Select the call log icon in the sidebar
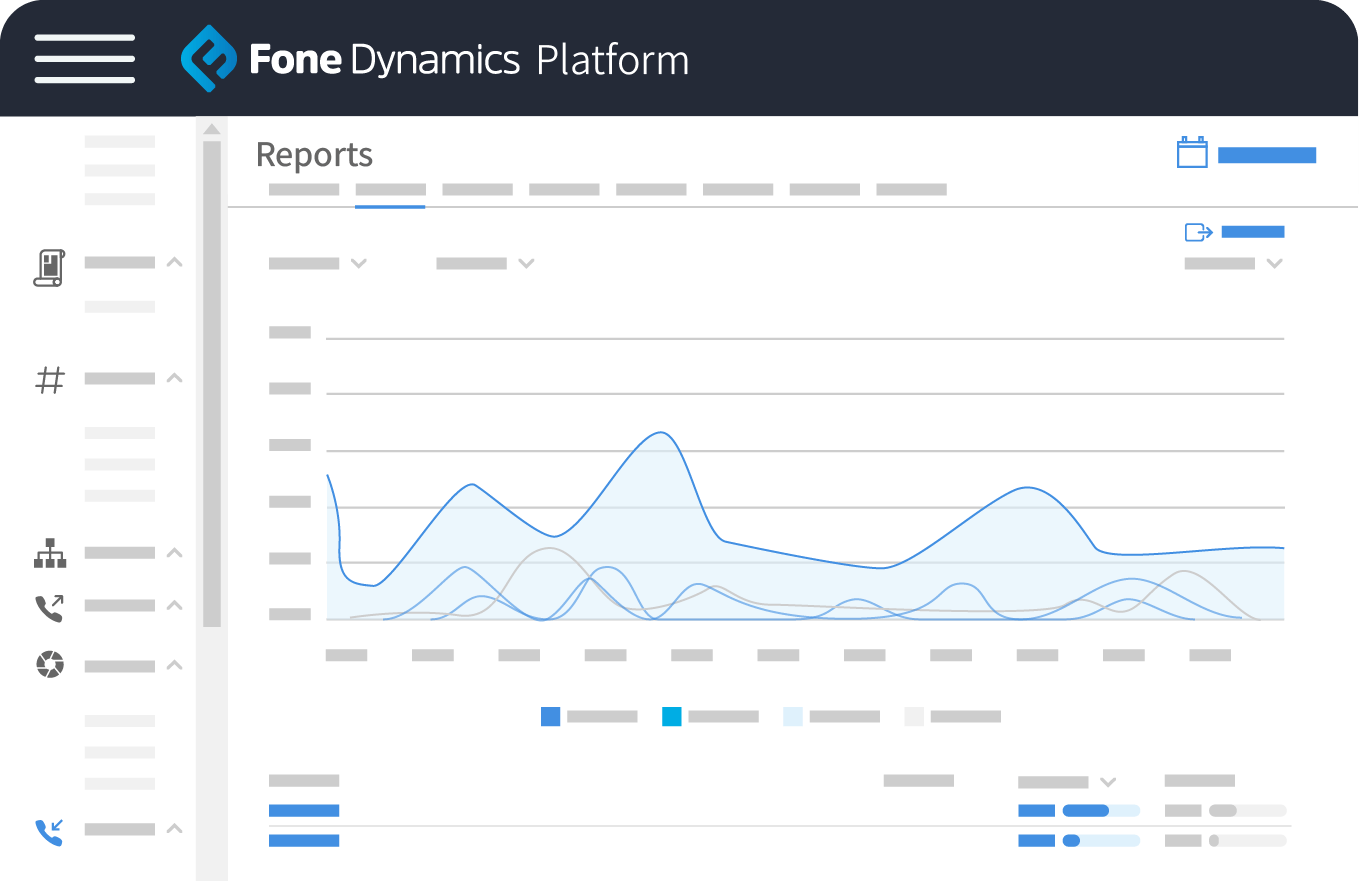The image size is (1359, 881). click(x=49, y=267)
